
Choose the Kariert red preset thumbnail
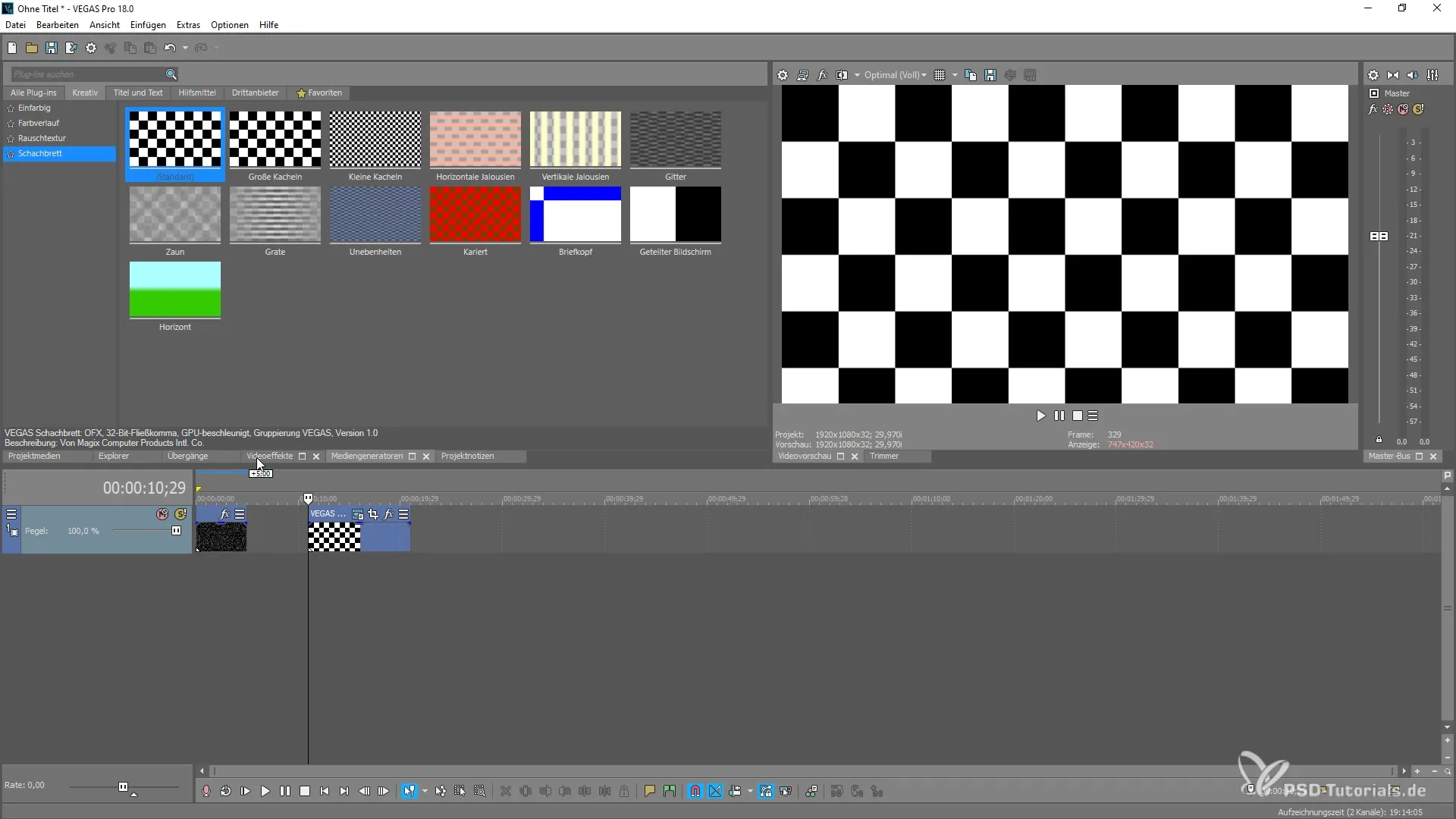475,215
